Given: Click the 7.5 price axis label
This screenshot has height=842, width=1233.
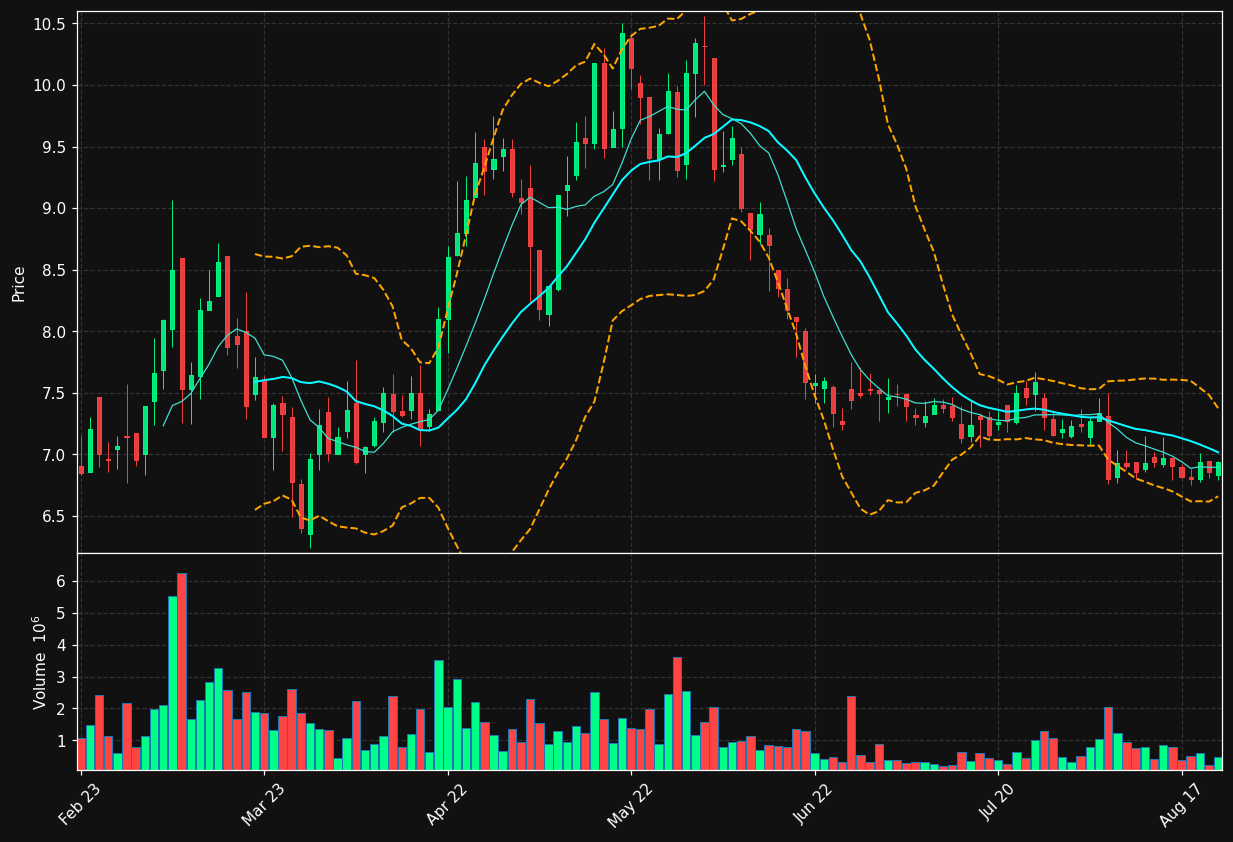Looking at the screenshot, I should tap(53, 394).
